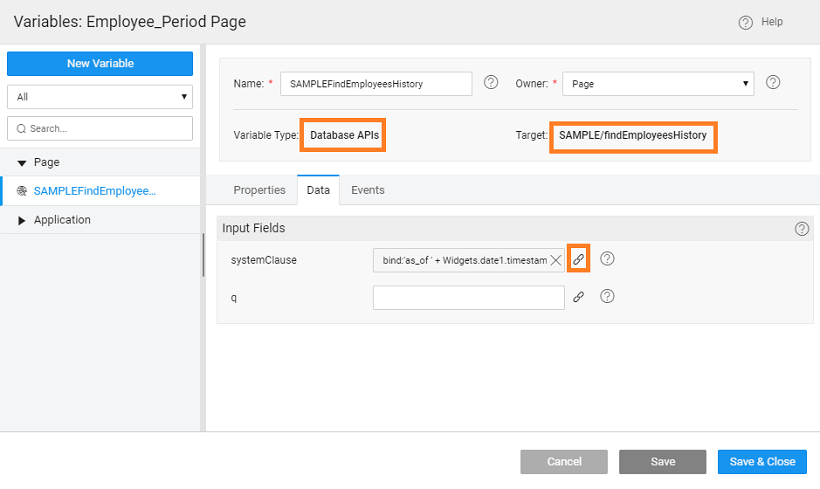Open help icon next to q field
Viewport: 820px width, 489px height.
tap(607, 297)
